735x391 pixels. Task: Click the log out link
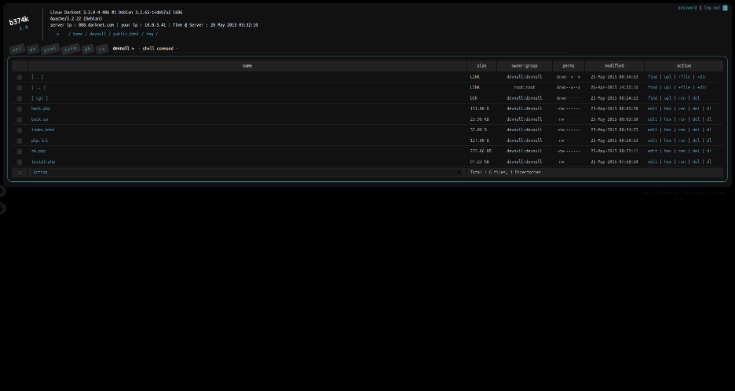click(712, 8)
